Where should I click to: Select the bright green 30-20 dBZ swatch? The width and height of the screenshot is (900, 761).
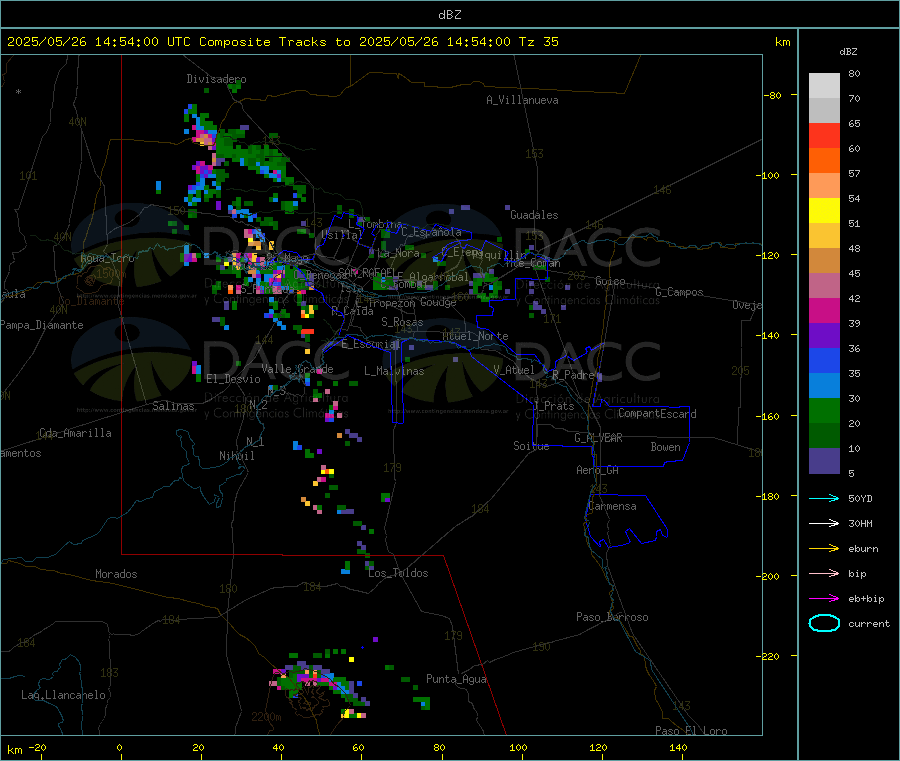pos(824,410)
